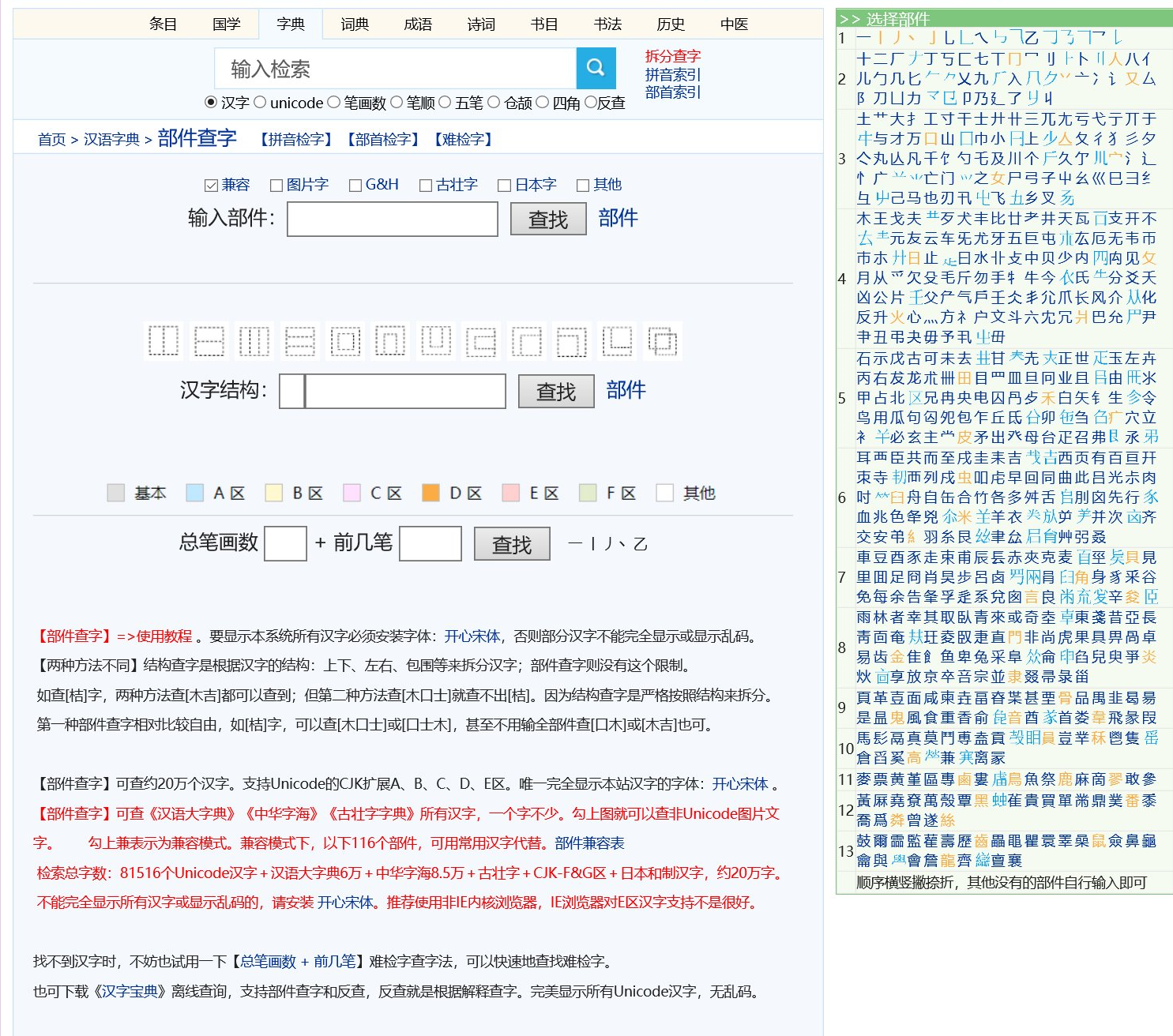Open the 部件兼容表 link
The image size is (1173, 1036).
click(x=589, y=843)
